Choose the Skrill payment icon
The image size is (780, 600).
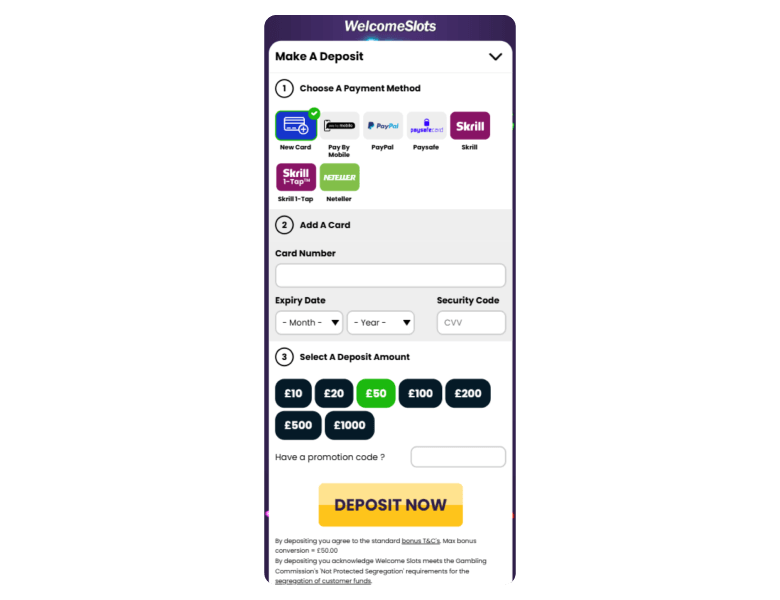pyautogui.click(x=470, y=125)
